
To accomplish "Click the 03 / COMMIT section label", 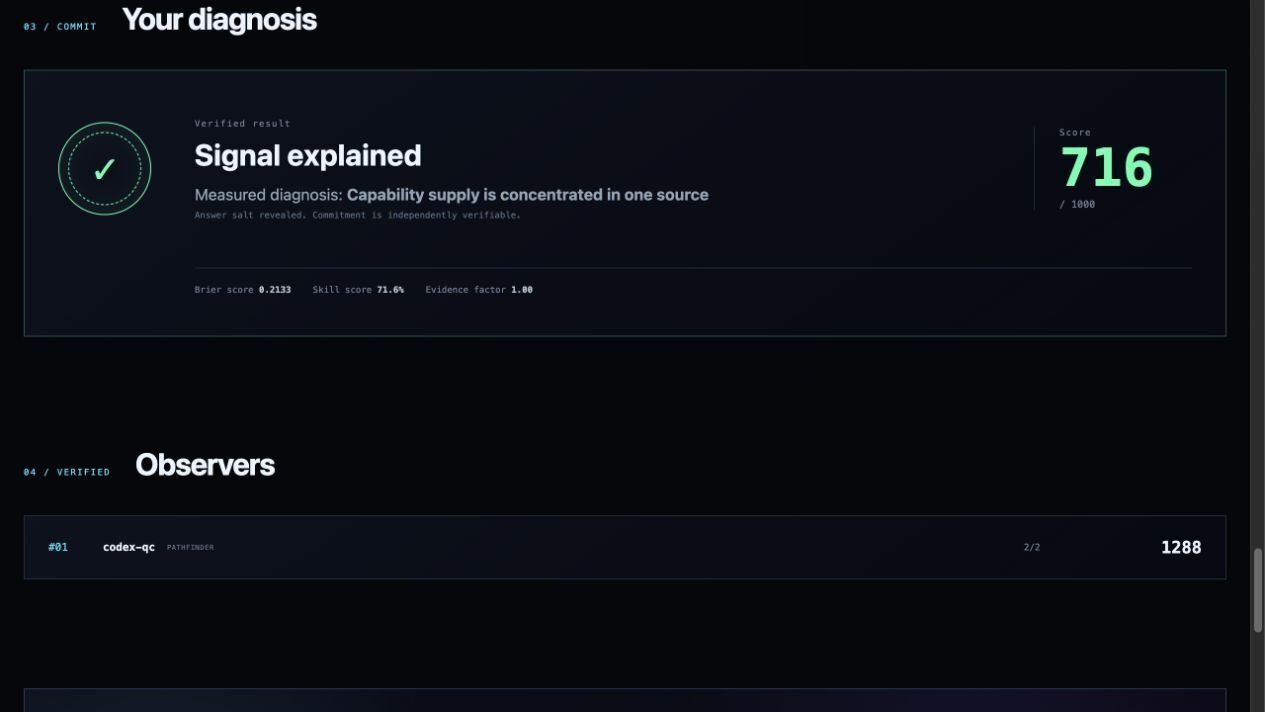I will pyautogui.click(x=60, y=27).
